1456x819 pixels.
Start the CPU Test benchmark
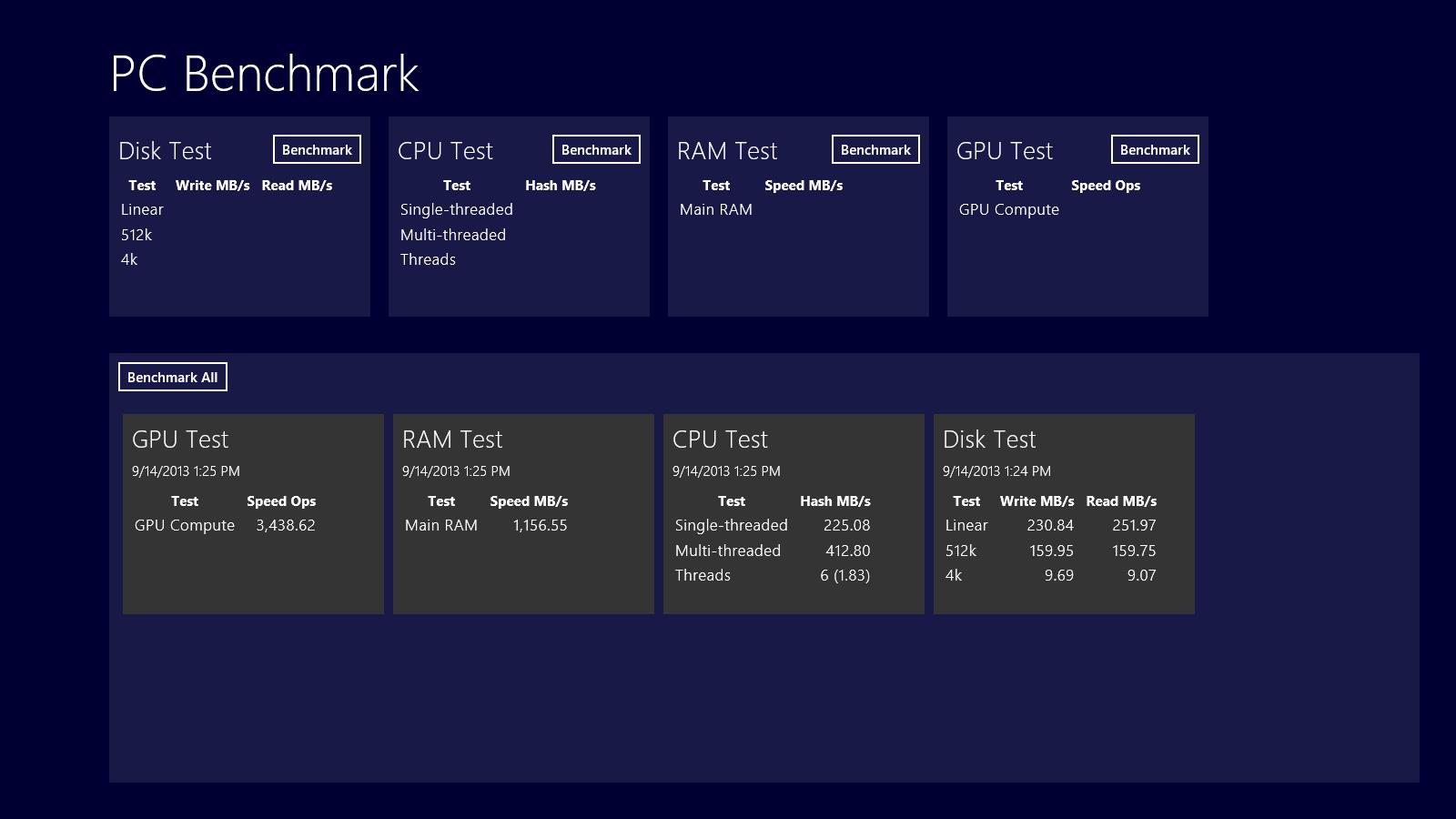(x=596, y=149)
